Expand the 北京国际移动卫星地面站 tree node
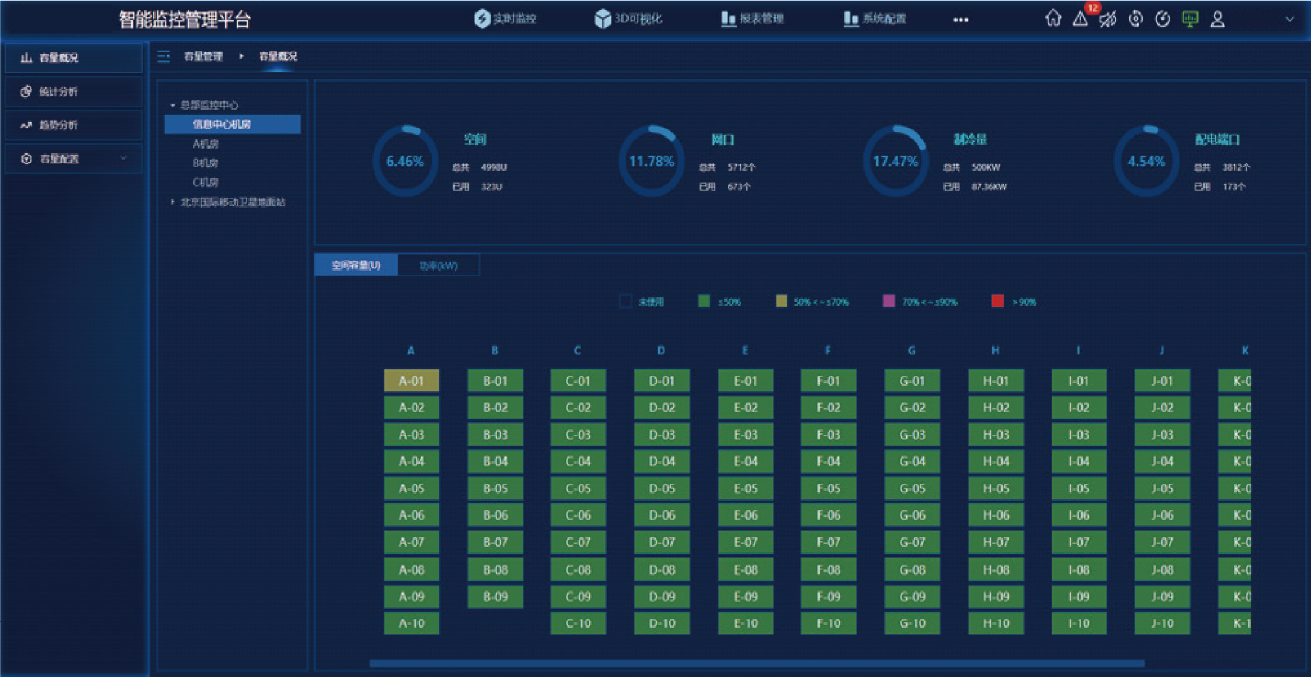 point(172,202)
